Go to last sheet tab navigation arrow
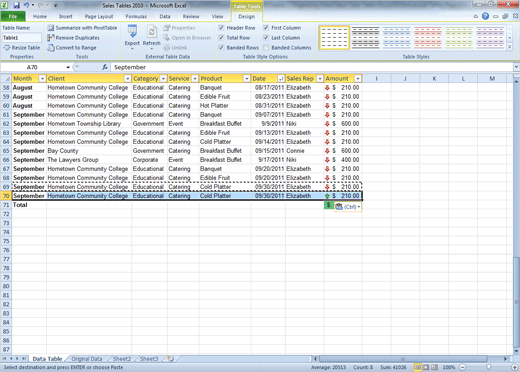 point(24,359)
